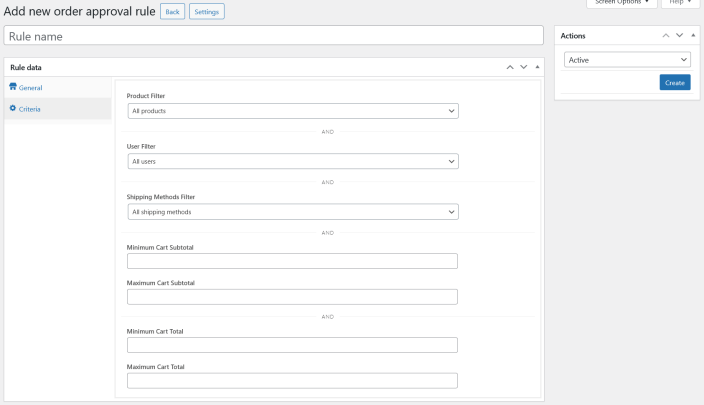Open the Shipping Methods Filter dropdown
The height and width of the screenshot is (405, 704).
(x=292, y=212)
